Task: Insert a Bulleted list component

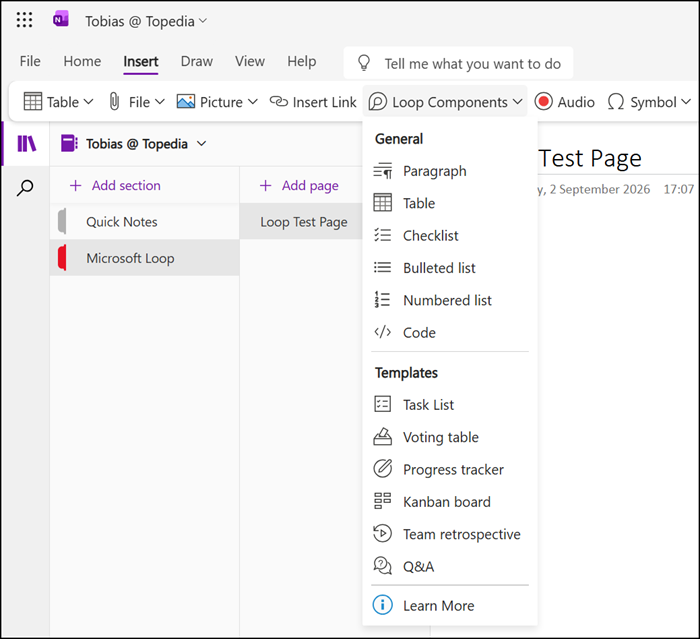Action: coord(450,268)
